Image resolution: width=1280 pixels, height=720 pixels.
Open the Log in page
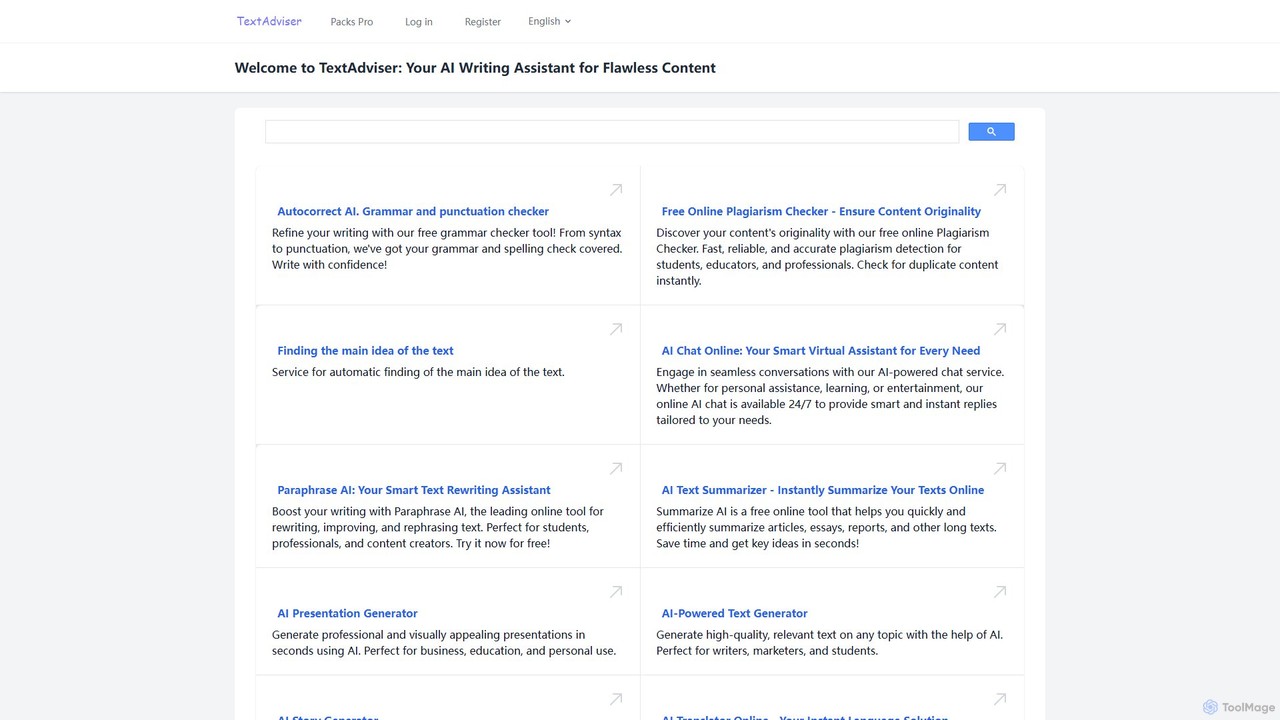click(419, 22)
